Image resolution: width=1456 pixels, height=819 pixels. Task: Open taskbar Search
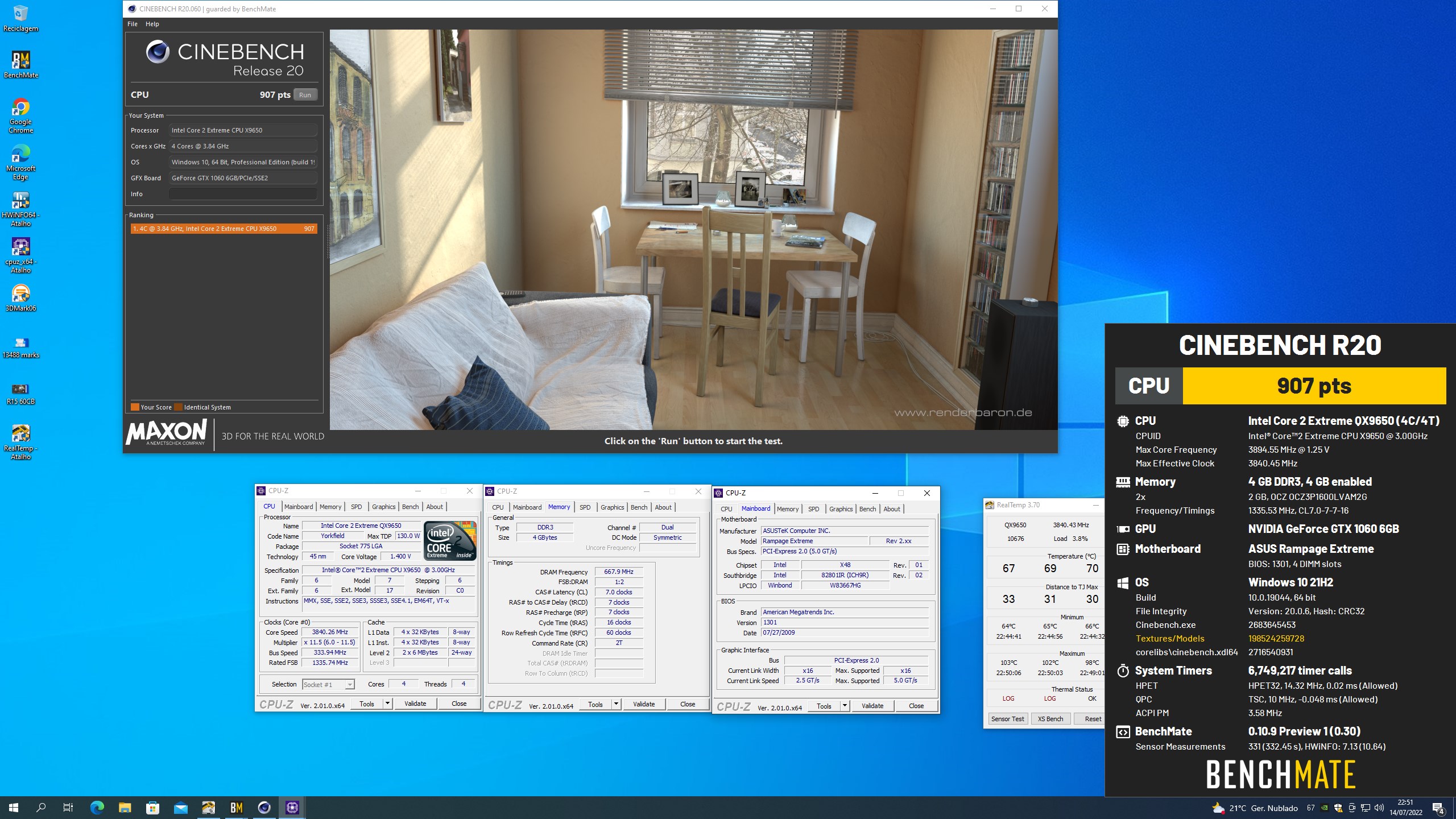point(41,808)
